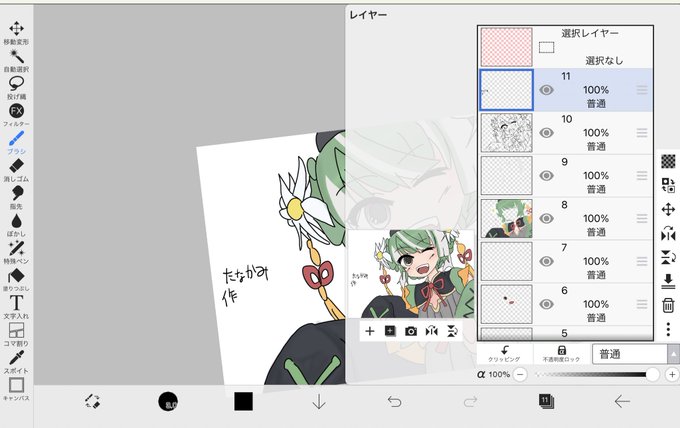Decrease opacity with minus button
The height and width of the screenshot is (428, 680).
pyautogui.click(x=520, y=374)
